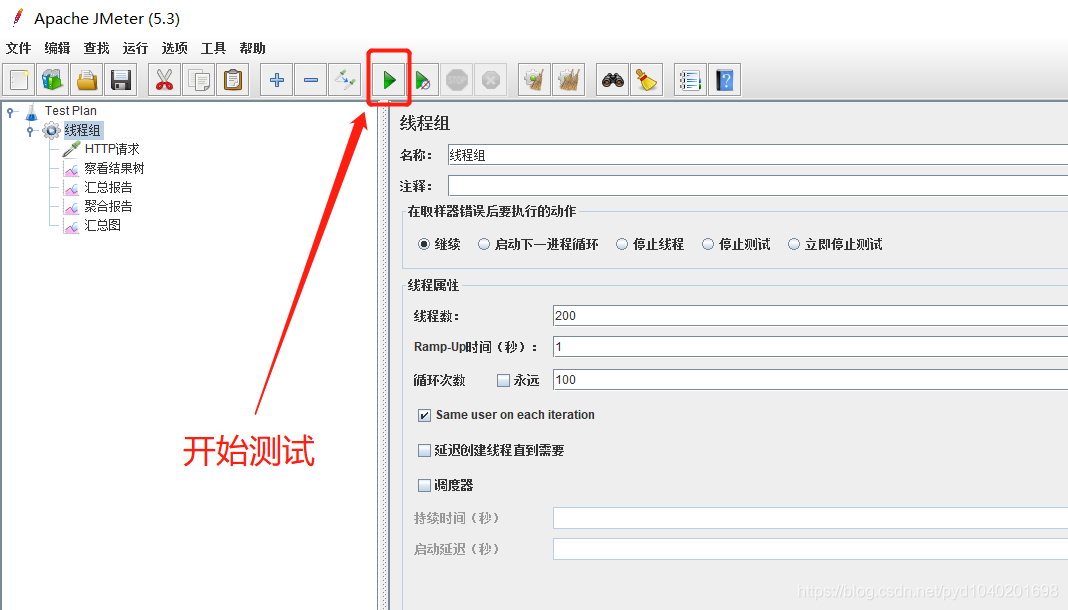Image resolution: width=1068 pixels, height=610 pixels.
Task: Select the 停止线程 radio button
Action: click(622, 244)
